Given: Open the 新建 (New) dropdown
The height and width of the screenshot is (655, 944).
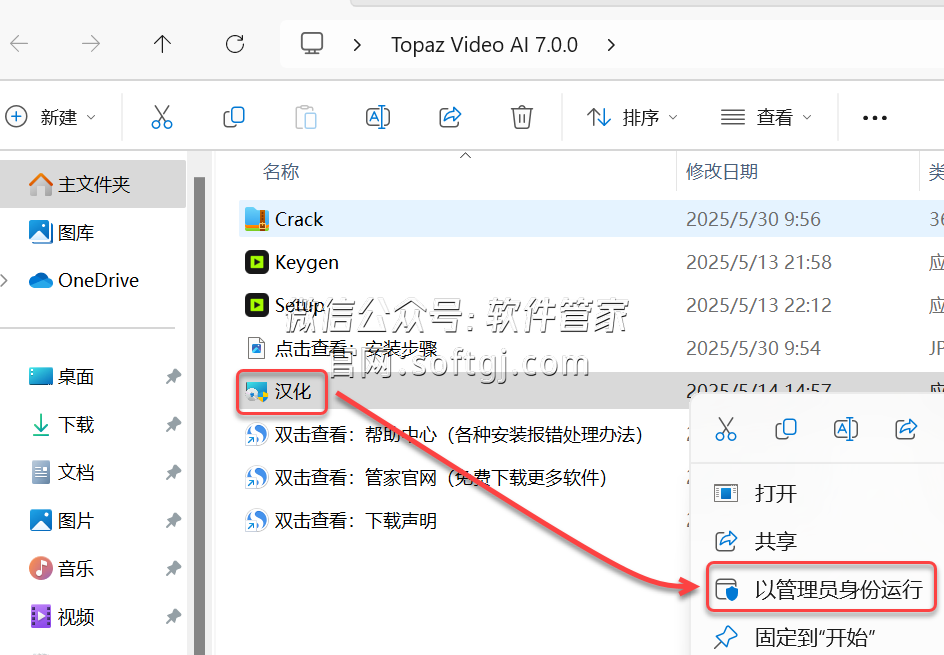Looking at the screenshot, I should point(51,117).
